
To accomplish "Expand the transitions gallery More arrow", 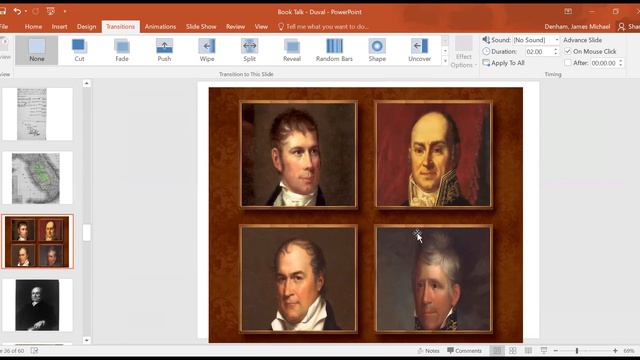I will tap(445, 61).
